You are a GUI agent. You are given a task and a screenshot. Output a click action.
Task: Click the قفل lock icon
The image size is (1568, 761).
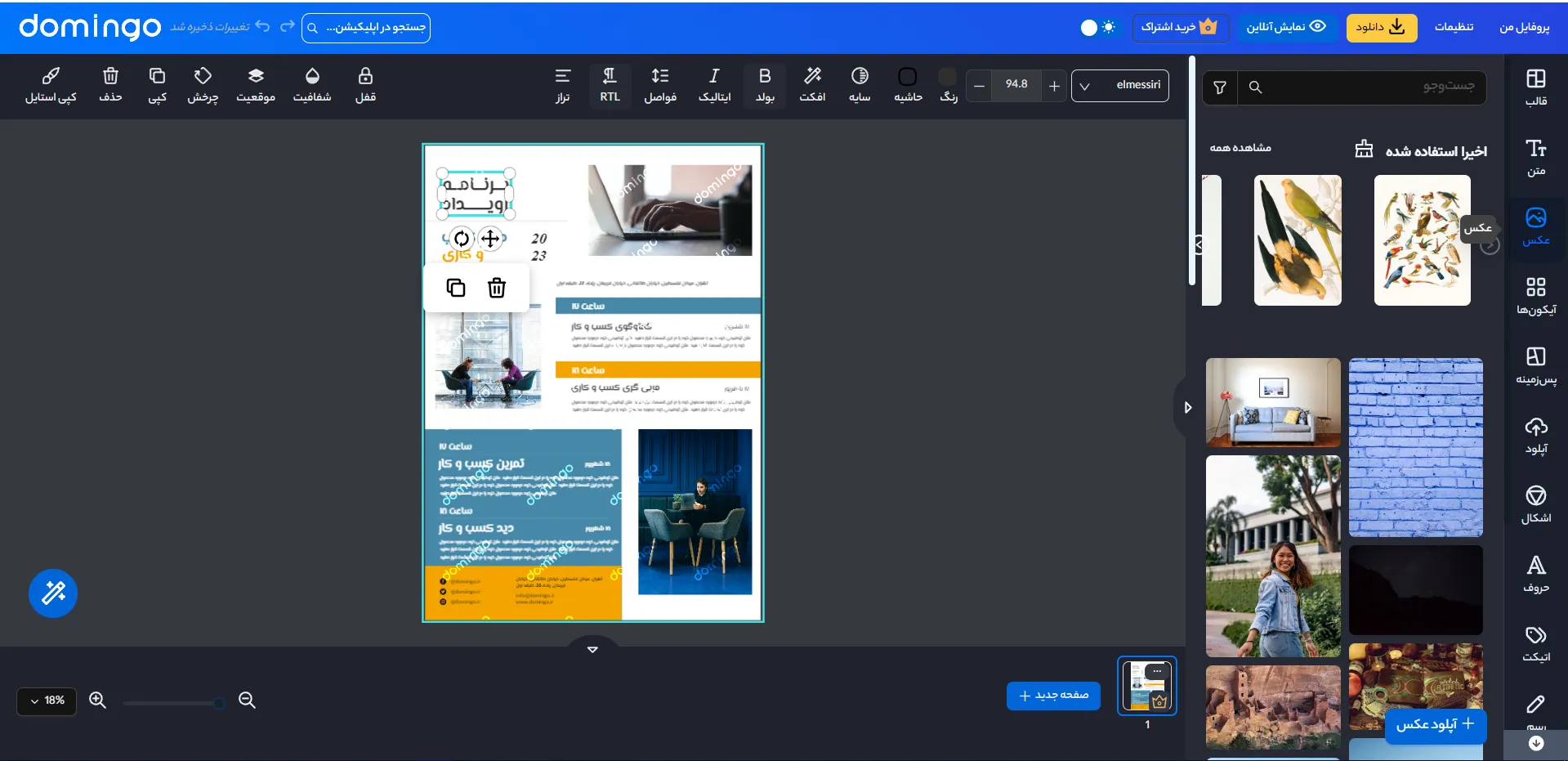tap(365, 85)
